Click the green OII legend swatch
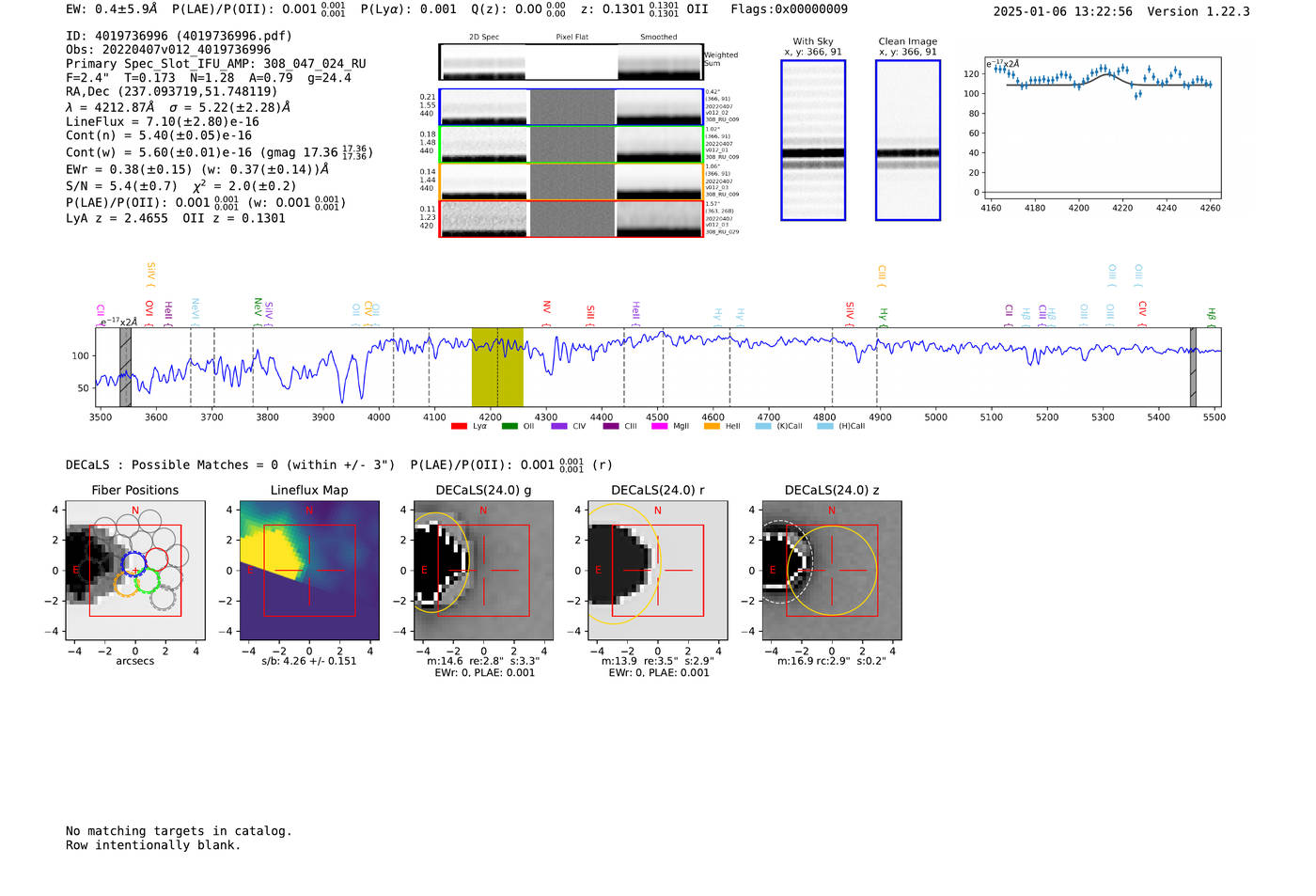Viewport: 1316px width, 896px height. click(x=509, y=426)
